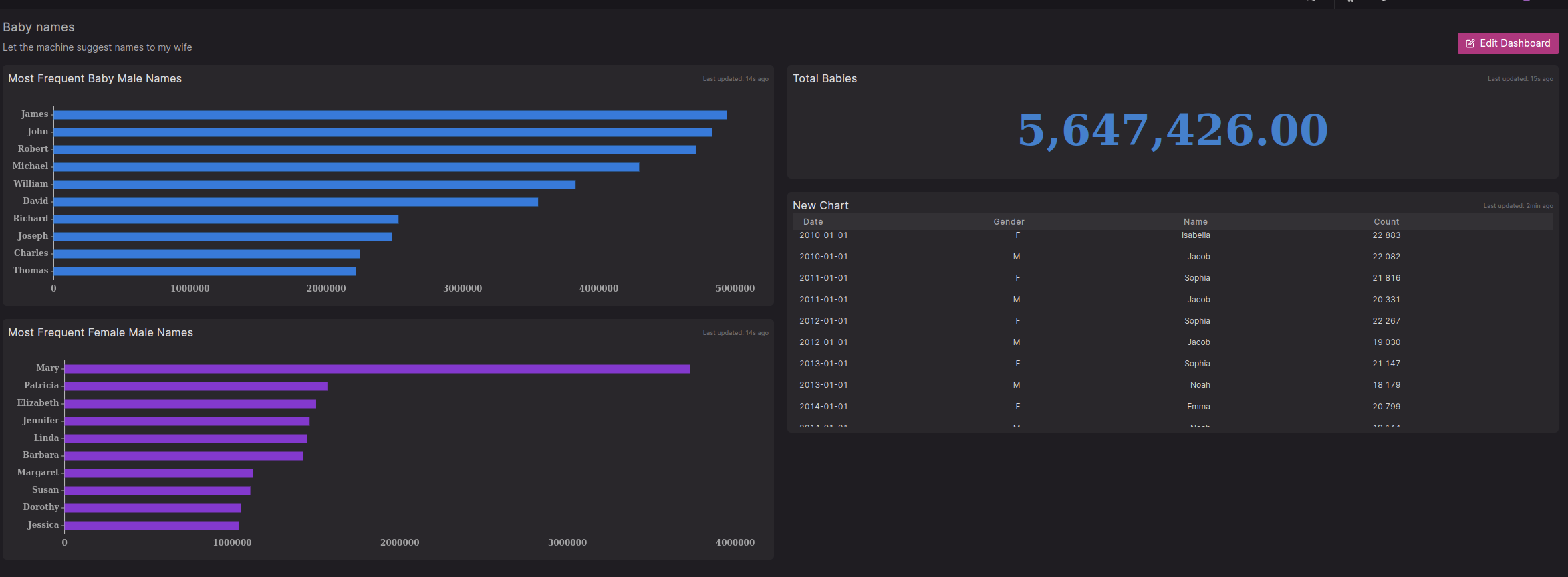Select the blue bar for James
This screenshot has width=1568, height=577.
point(390,115)
